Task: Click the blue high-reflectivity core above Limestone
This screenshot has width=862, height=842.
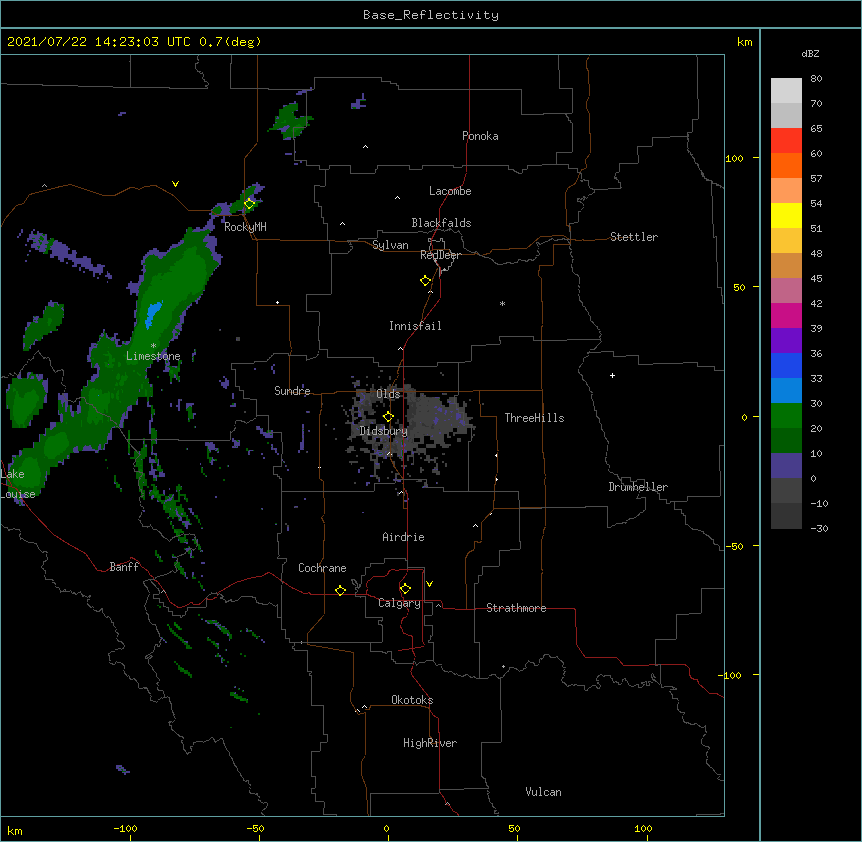Action: [153, 314]
